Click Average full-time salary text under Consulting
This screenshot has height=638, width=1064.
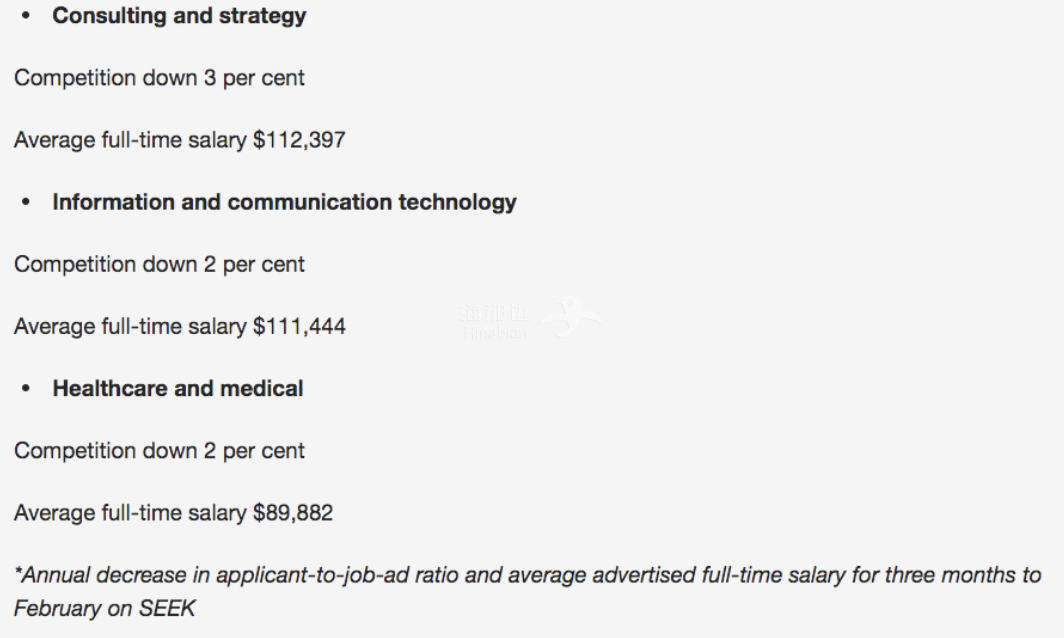[129, 140]
